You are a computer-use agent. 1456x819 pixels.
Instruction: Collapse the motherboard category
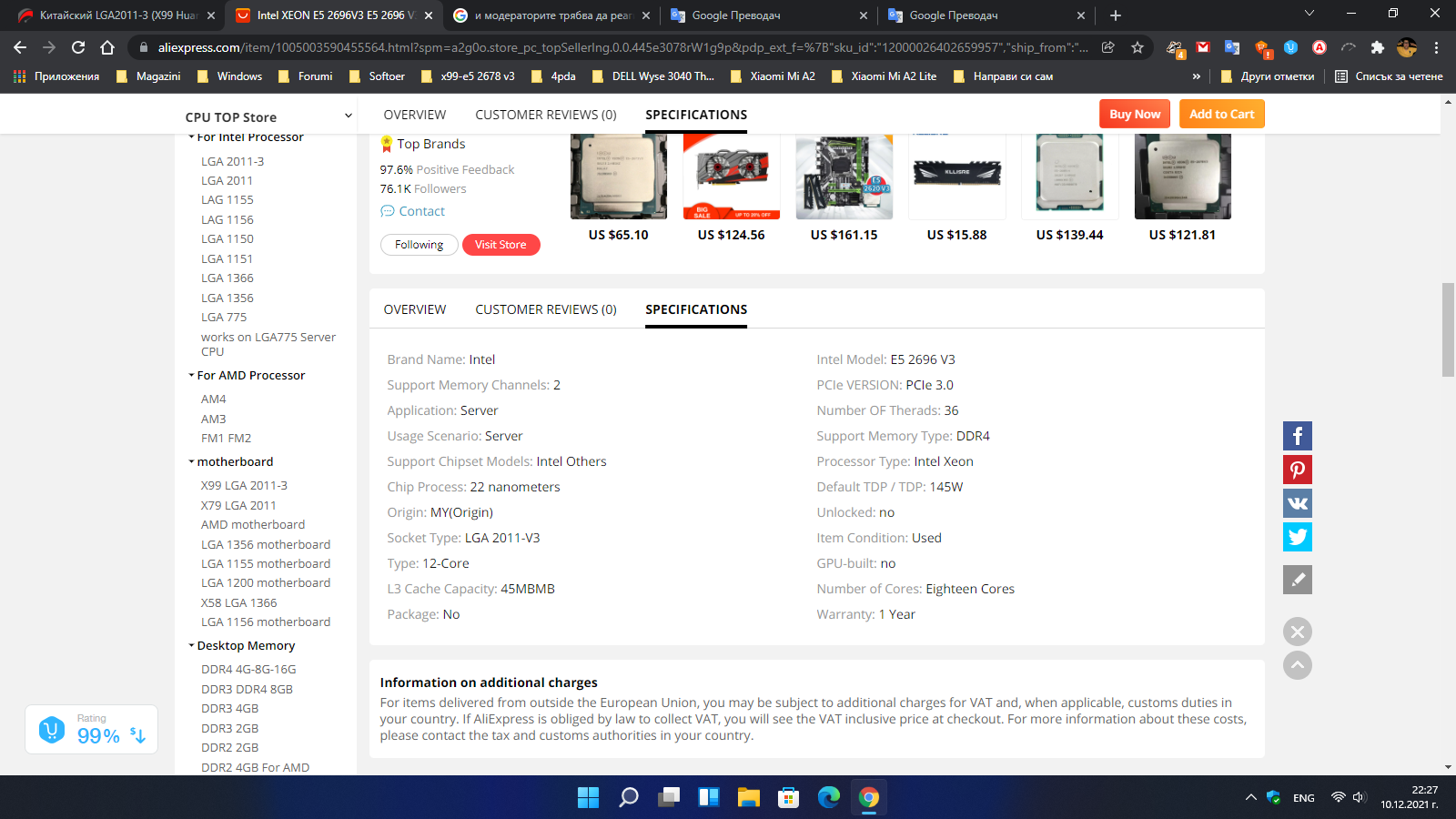click(x=191, y=461)
